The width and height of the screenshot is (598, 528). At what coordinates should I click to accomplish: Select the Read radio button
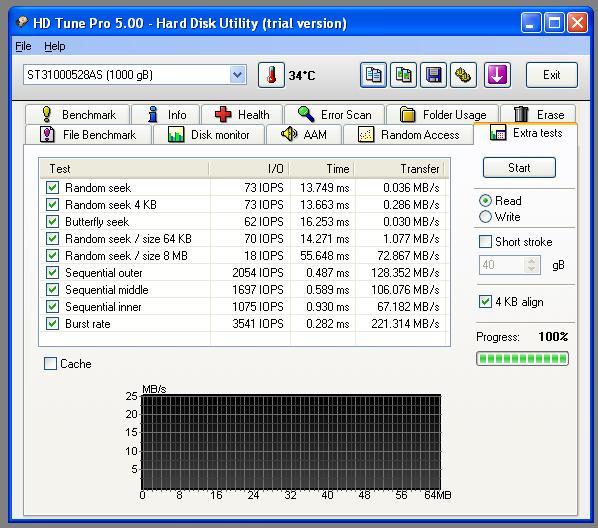tap(485, 201)
